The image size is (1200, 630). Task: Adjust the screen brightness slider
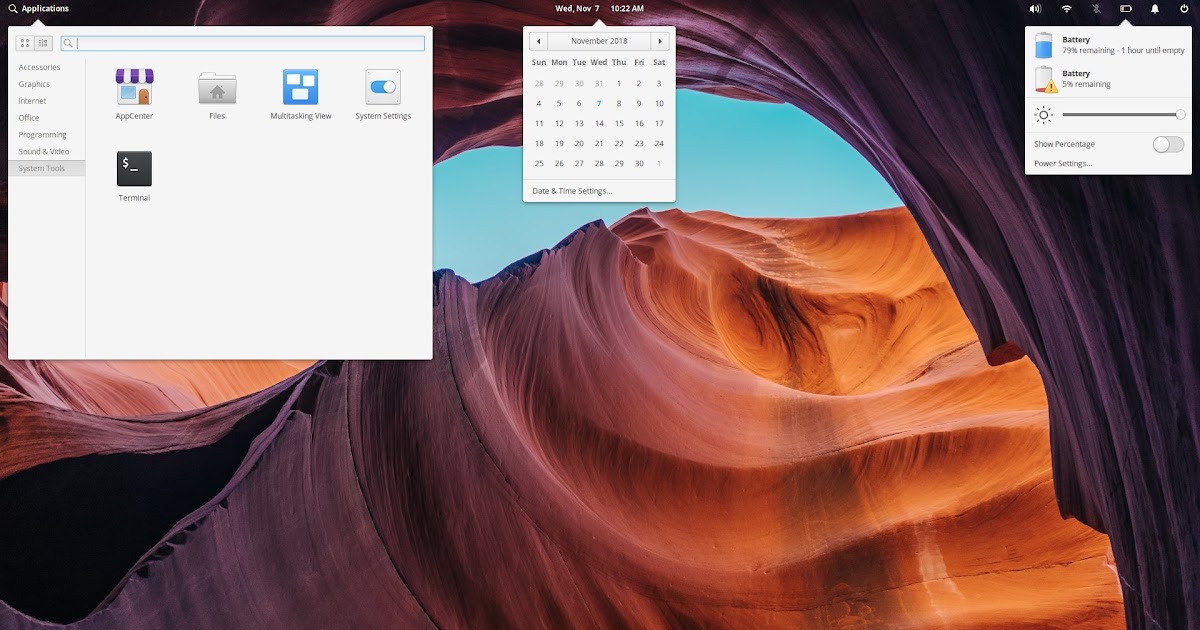pos(1122,115)
